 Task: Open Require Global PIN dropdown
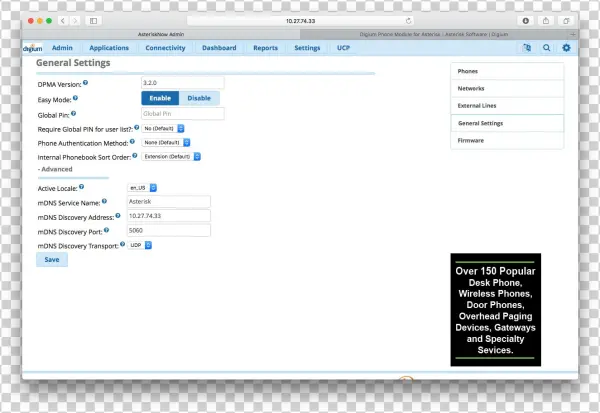point(163,129)
